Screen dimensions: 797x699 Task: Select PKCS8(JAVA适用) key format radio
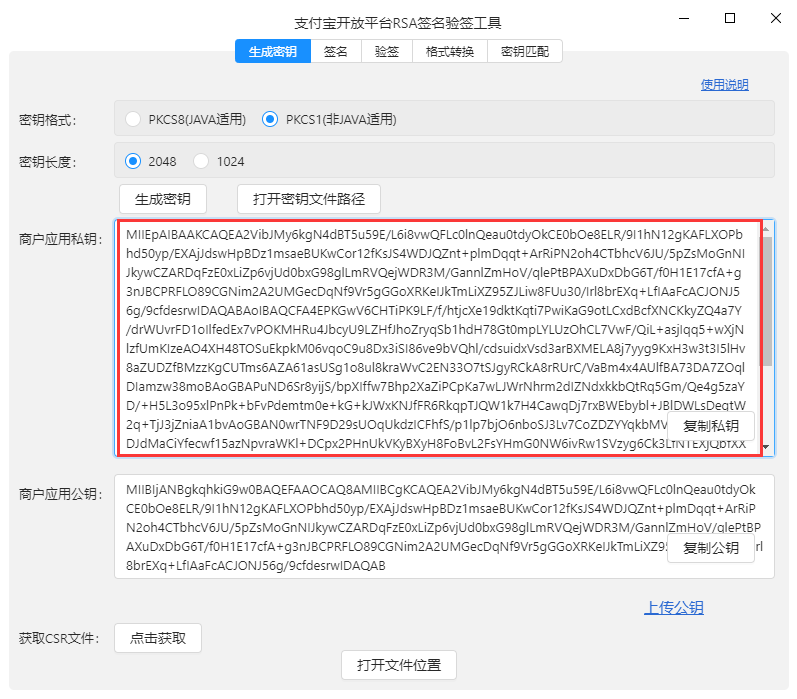133,119
